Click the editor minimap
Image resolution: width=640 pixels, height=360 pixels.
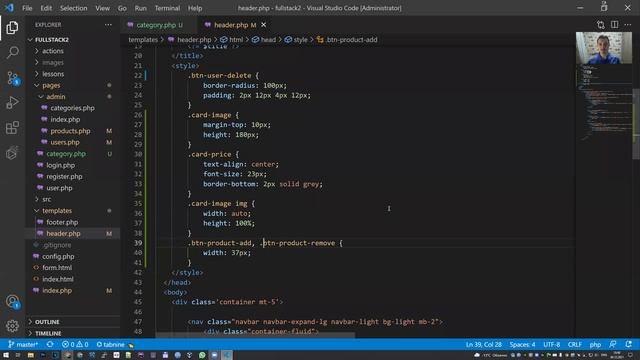(604, 102)
